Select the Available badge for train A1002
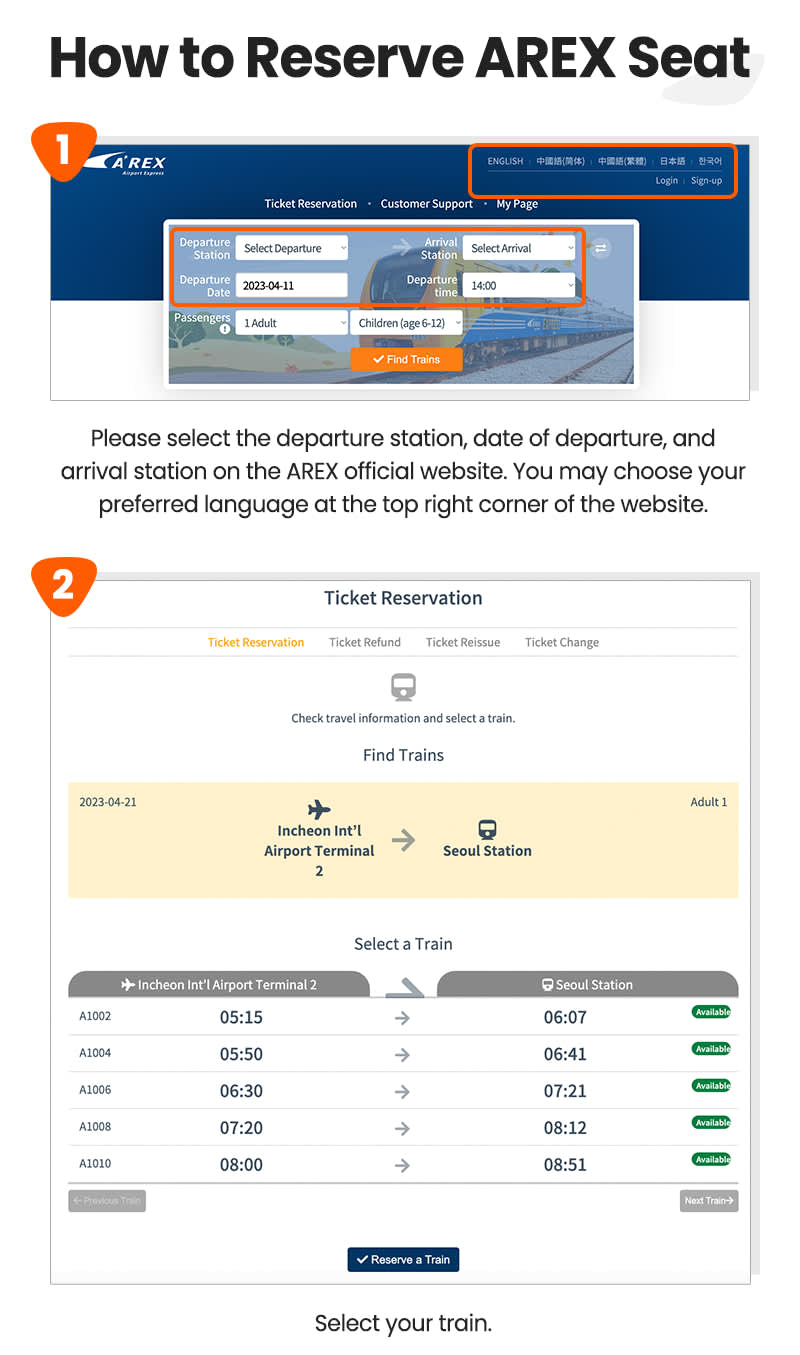This screenshot has width=800, height=1355. [x=711, y=1012]
